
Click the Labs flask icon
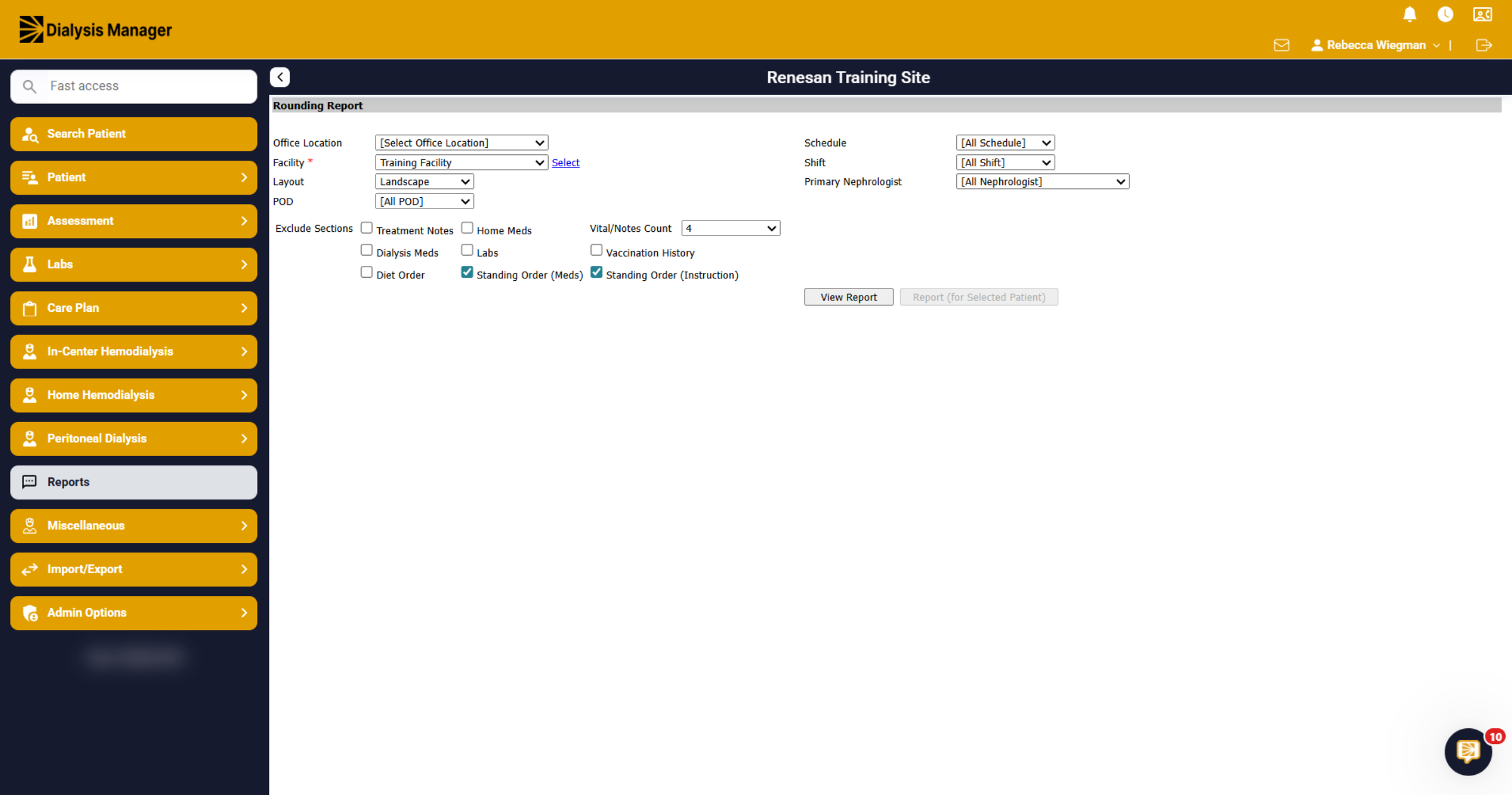(30, 265)
